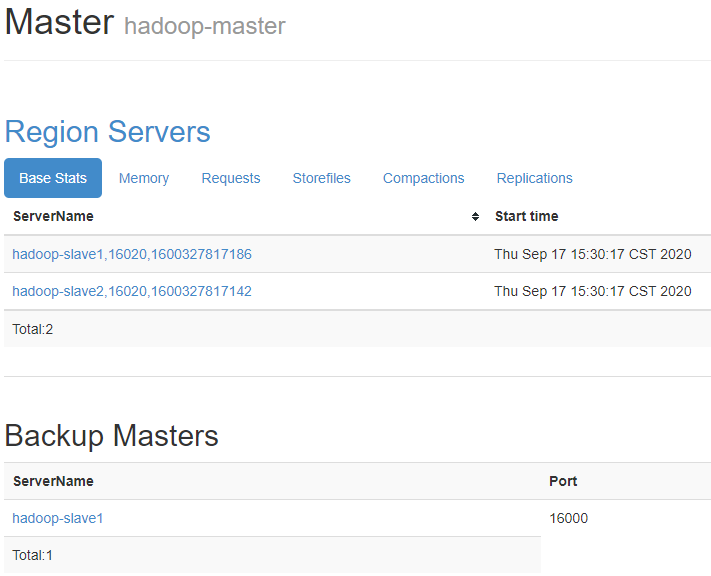This screenshot has width=711, height=576.
Task: Select the port value 16000
Action: click(x=569, y=518)
